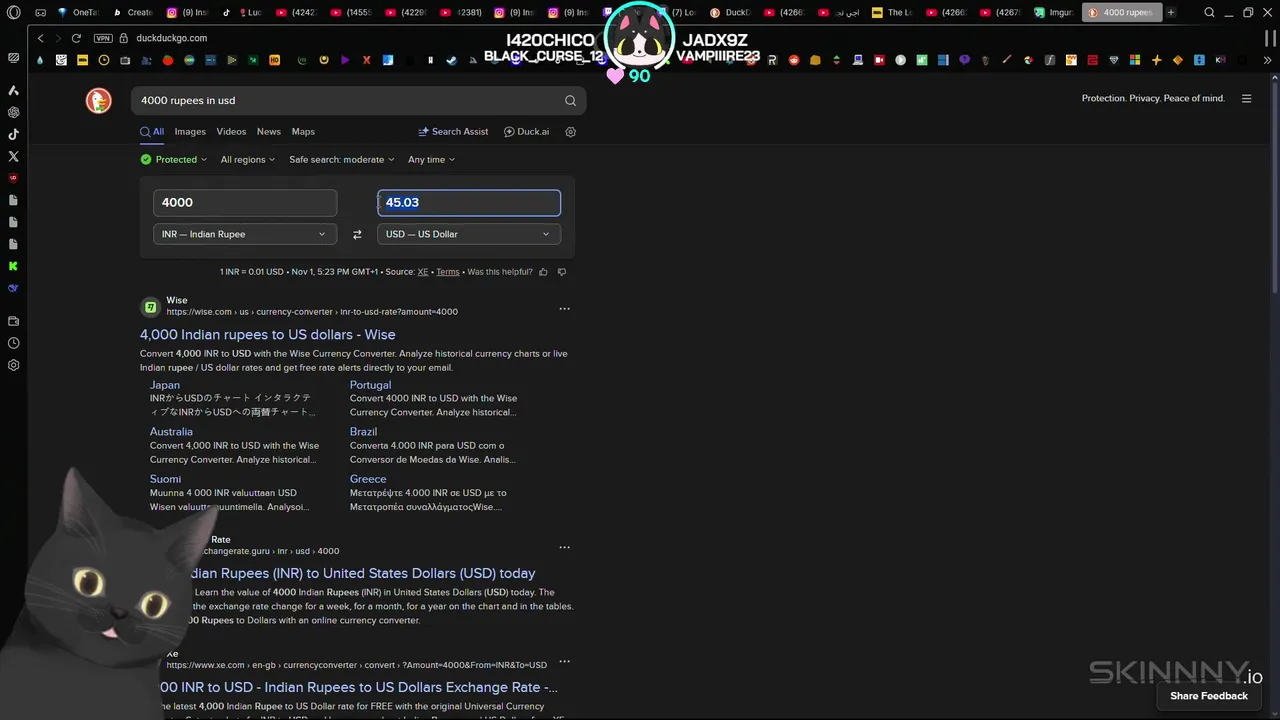Open the INR — Indian Rupee currency dropdown
Screen dimensions: 1280x720
click(x=245, y=234)
